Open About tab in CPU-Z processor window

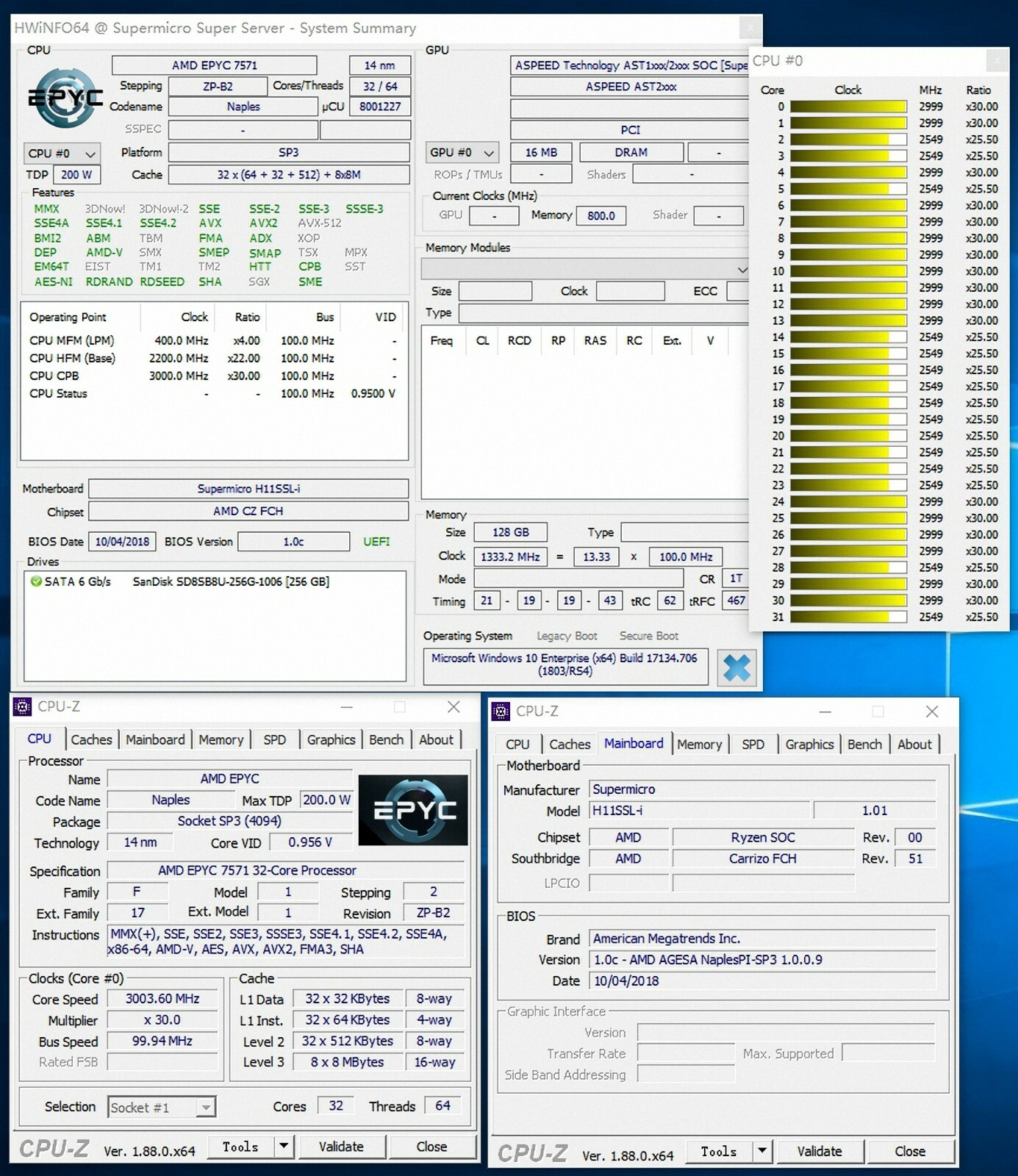(437, 739)
